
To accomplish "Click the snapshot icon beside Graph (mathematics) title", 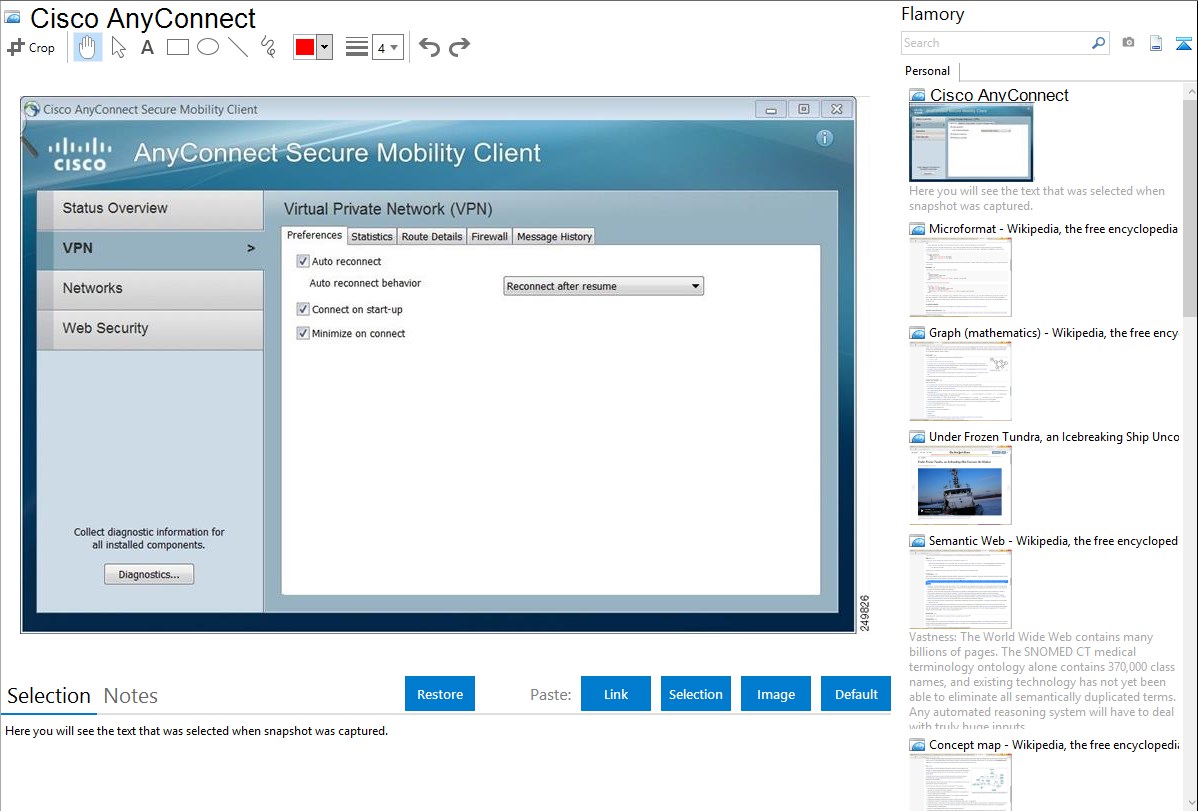I will click(x=917, y=333).
